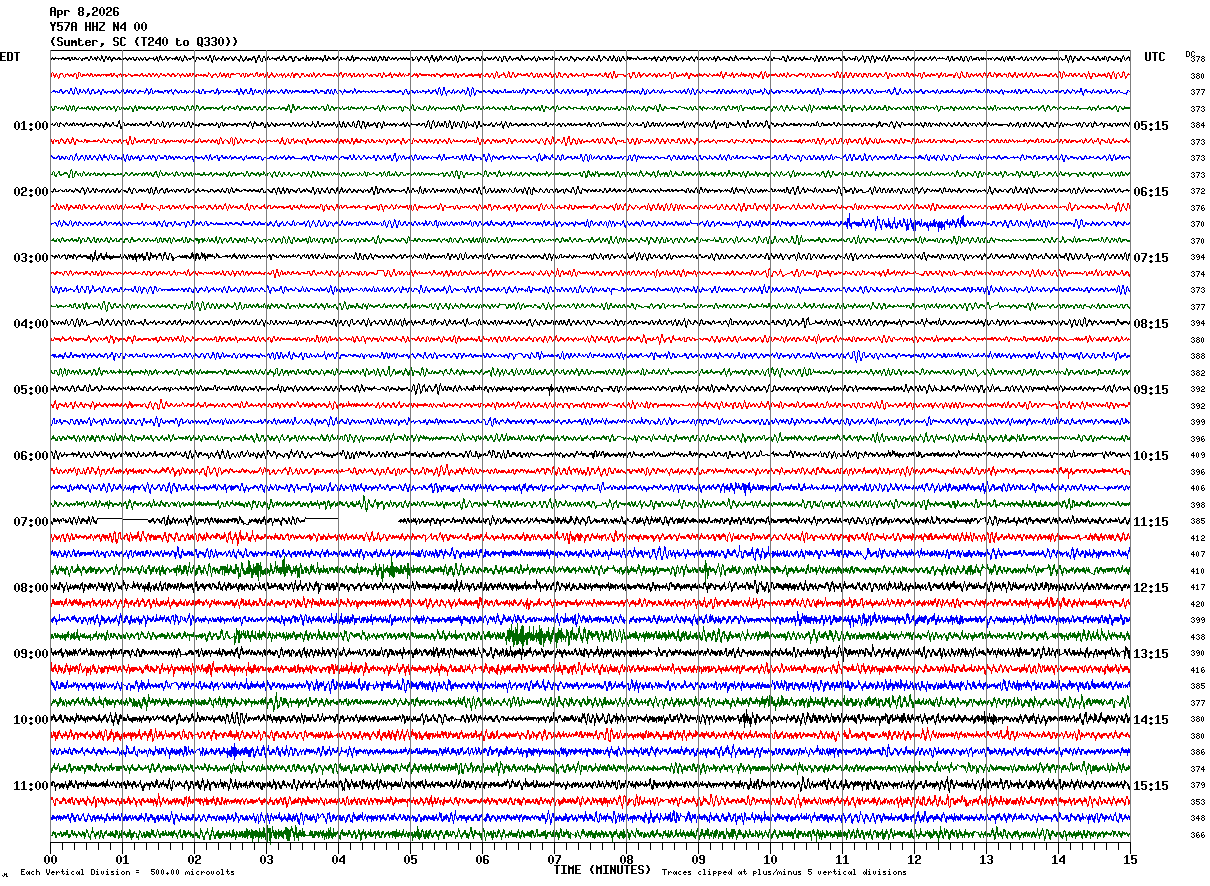Select DC offset value 366

pos(1197,835)
